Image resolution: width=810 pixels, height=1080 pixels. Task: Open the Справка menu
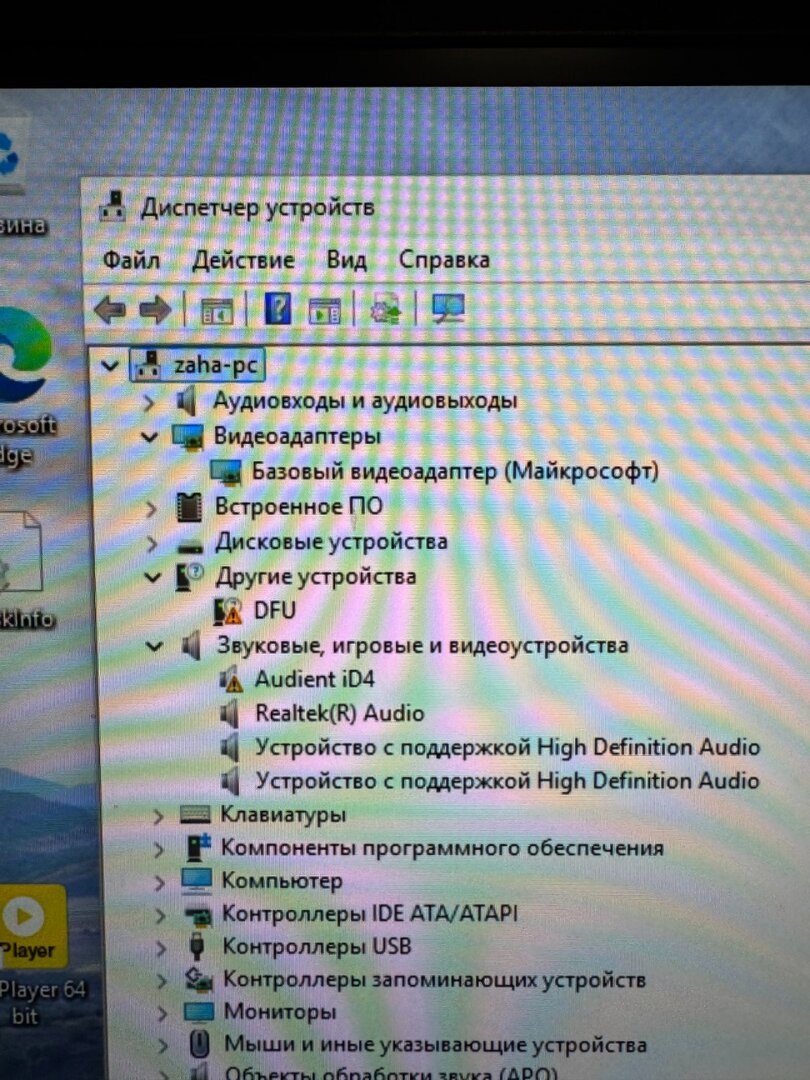coord(444,260)
